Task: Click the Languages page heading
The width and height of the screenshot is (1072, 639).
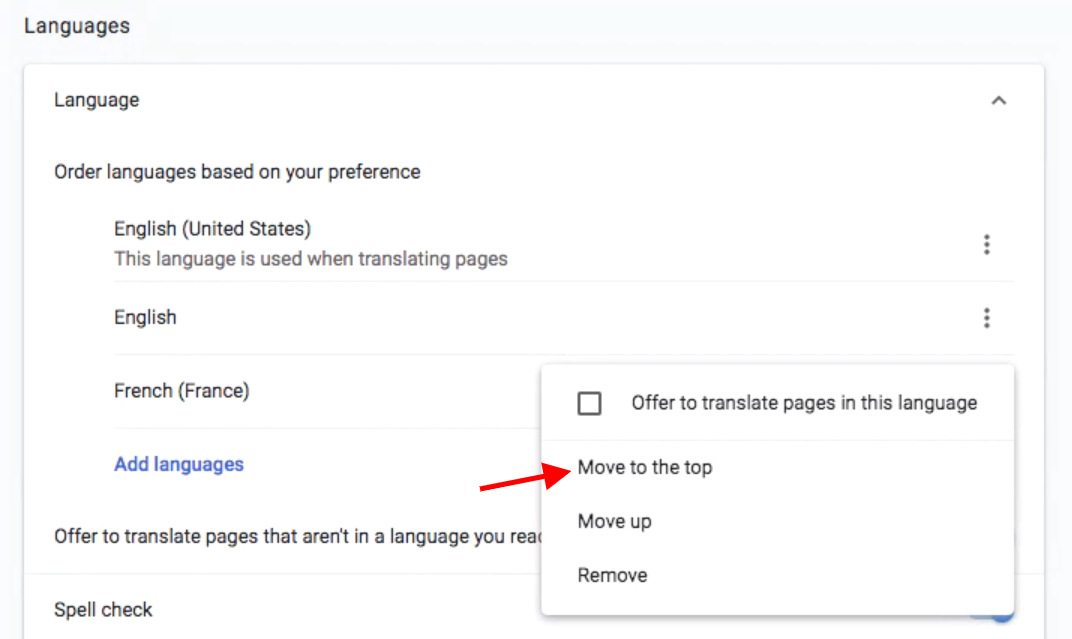Action: coord(77,26)
